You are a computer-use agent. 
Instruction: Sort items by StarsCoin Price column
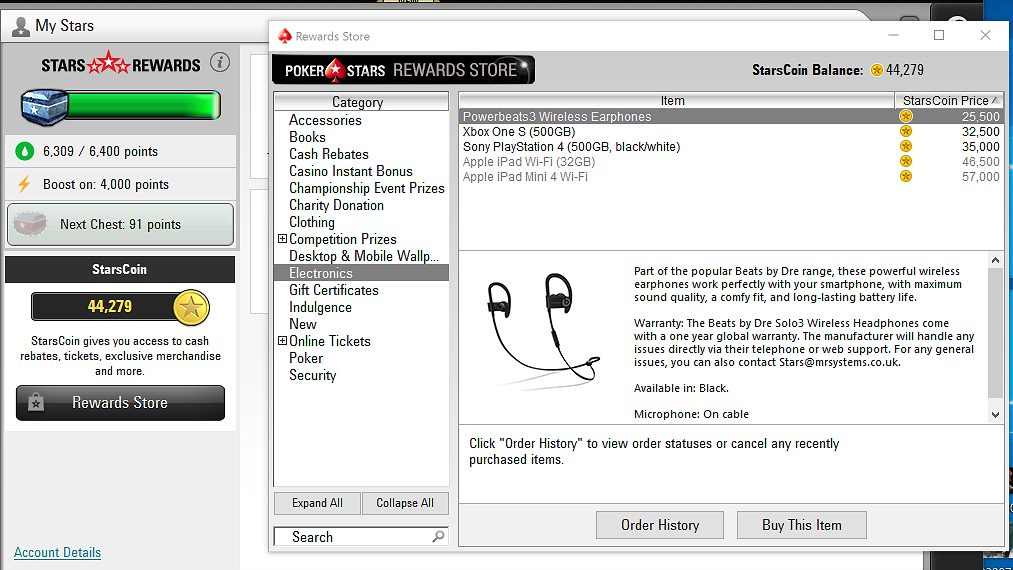tap(945, 101)
